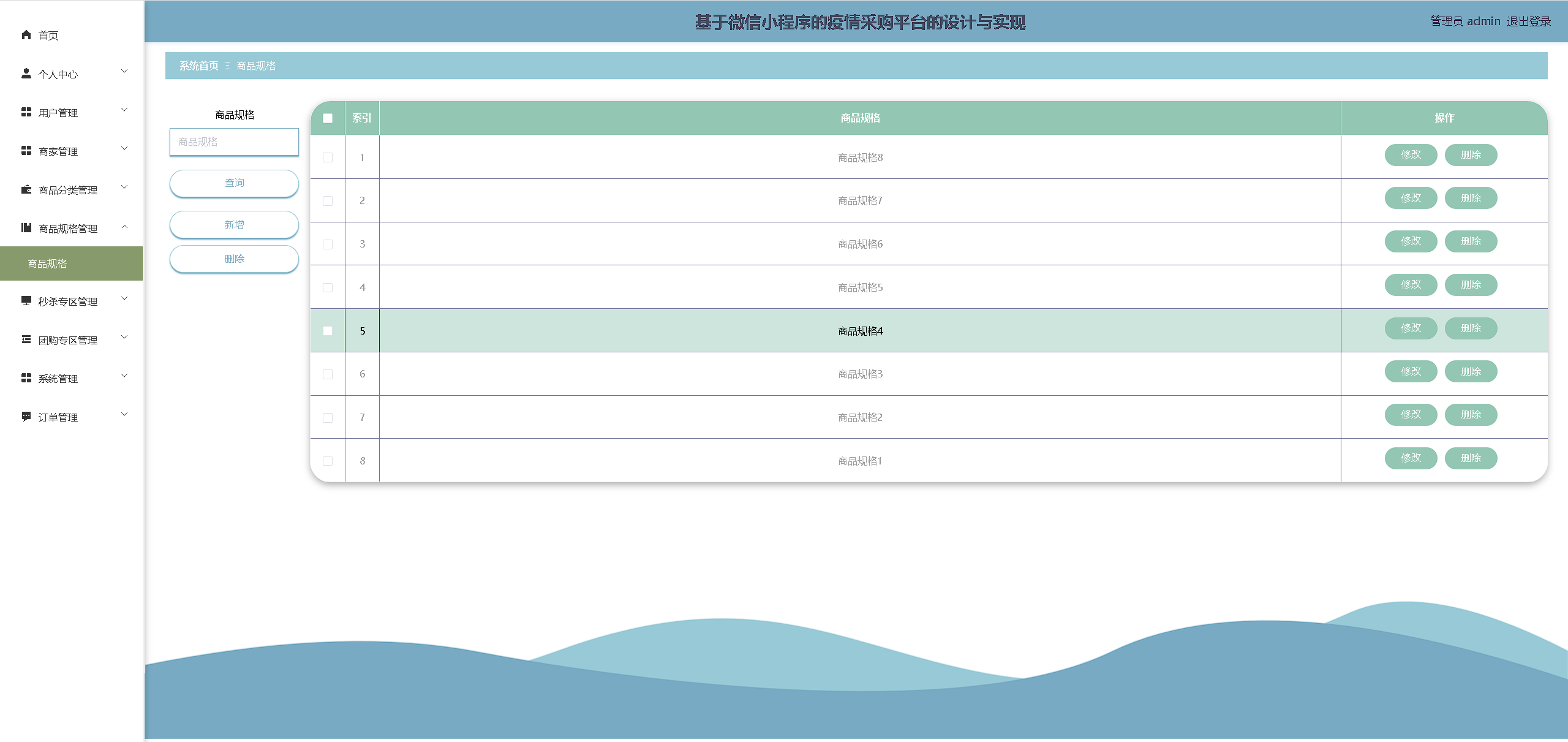Image resolution: width=1568 pixels, height=742 pixels.
Task: Click 删除 for row 商品规格5
Action: [x=1471, y=284]
